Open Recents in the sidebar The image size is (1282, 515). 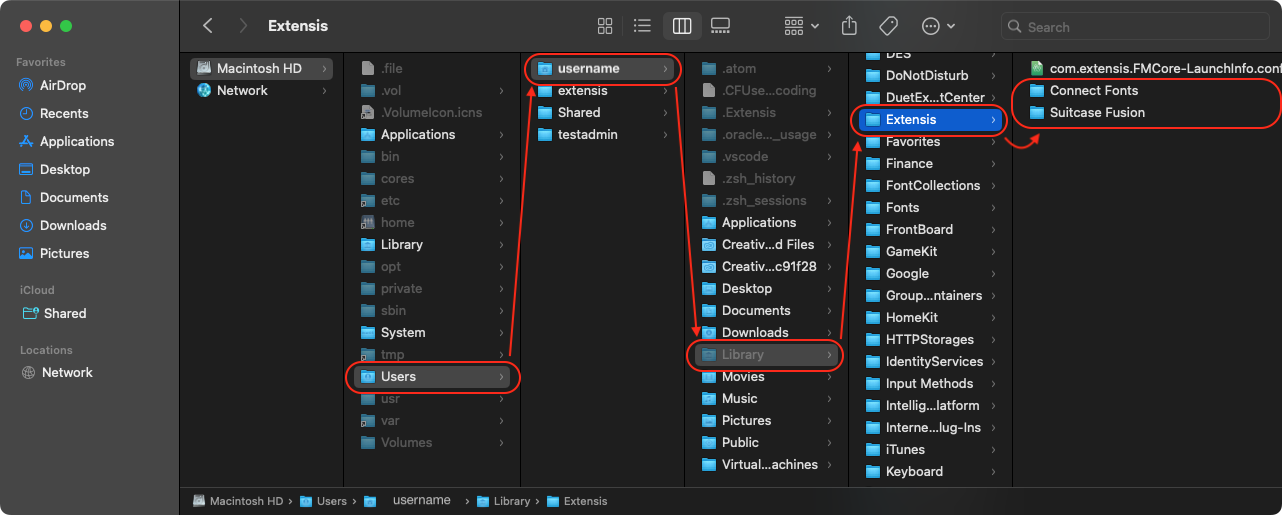click(x=64, y=113)
